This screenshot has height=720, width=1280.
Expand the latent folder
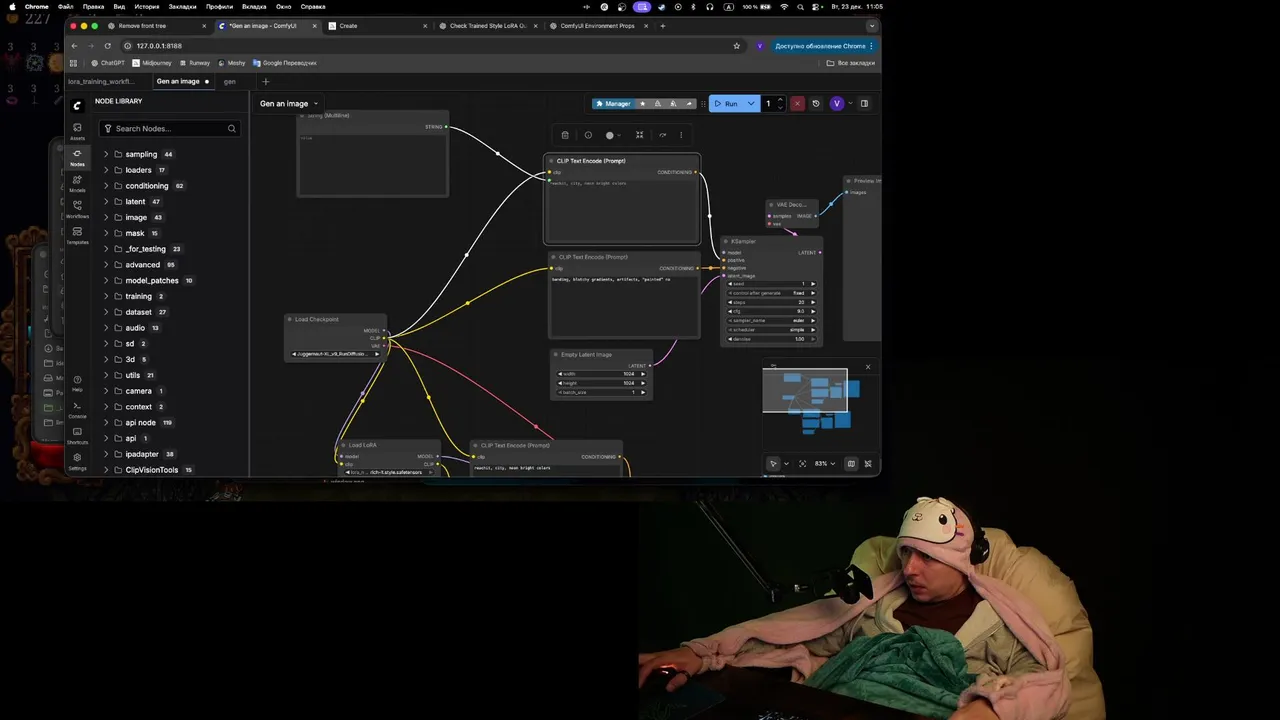[x=106, y=201]
